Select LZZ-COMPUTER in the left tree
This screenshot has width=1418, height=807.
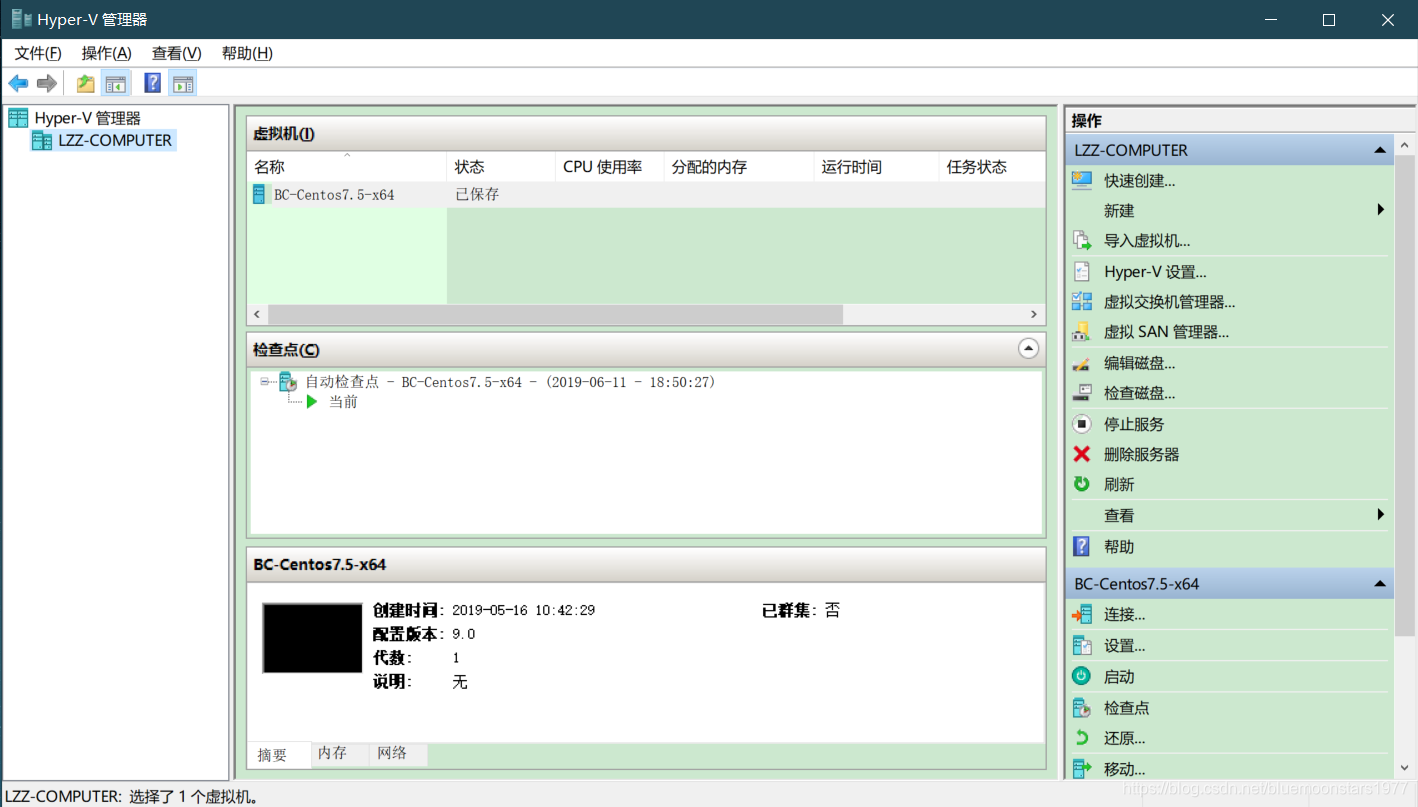click(x=115, y=140)
